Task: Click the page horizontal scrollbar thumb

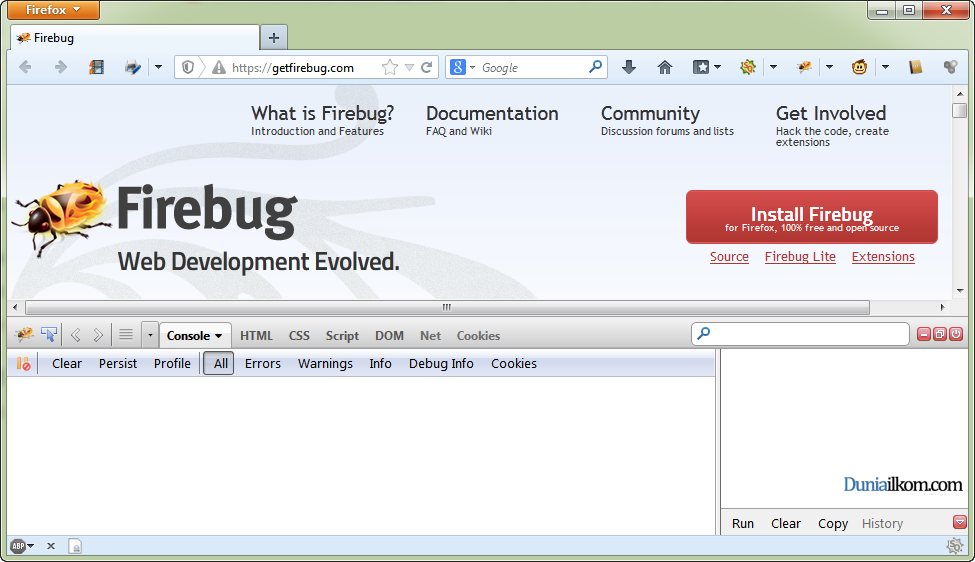Action: click(x=447, y=307)
